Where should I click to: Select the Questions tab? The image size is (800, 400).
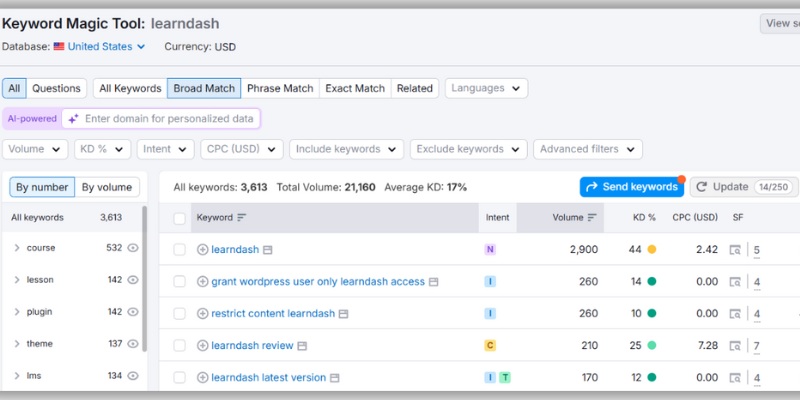[x=56, y=88]
